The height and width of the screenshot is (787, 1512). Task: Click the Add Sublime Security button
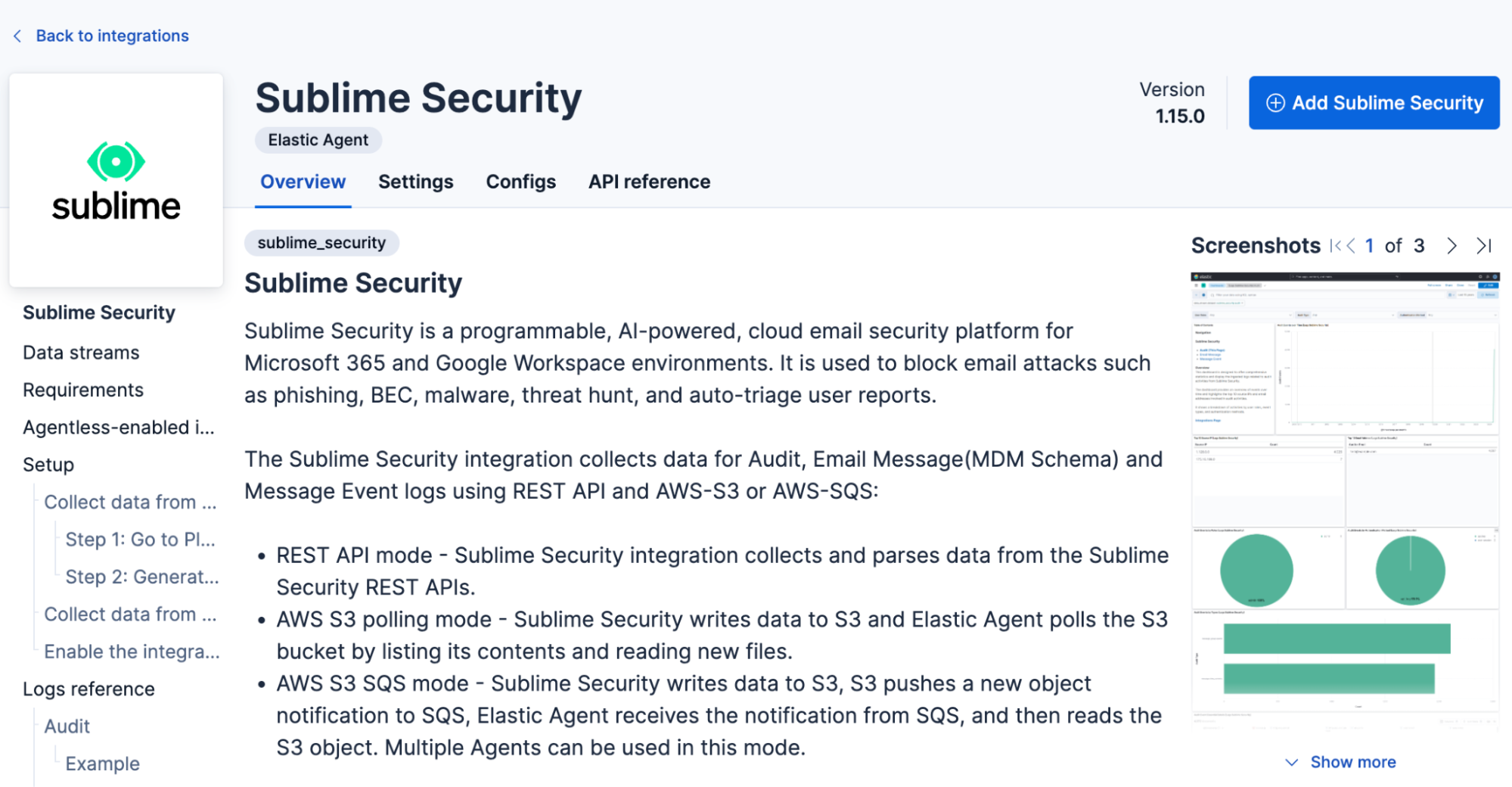(x=1374, y=103)
